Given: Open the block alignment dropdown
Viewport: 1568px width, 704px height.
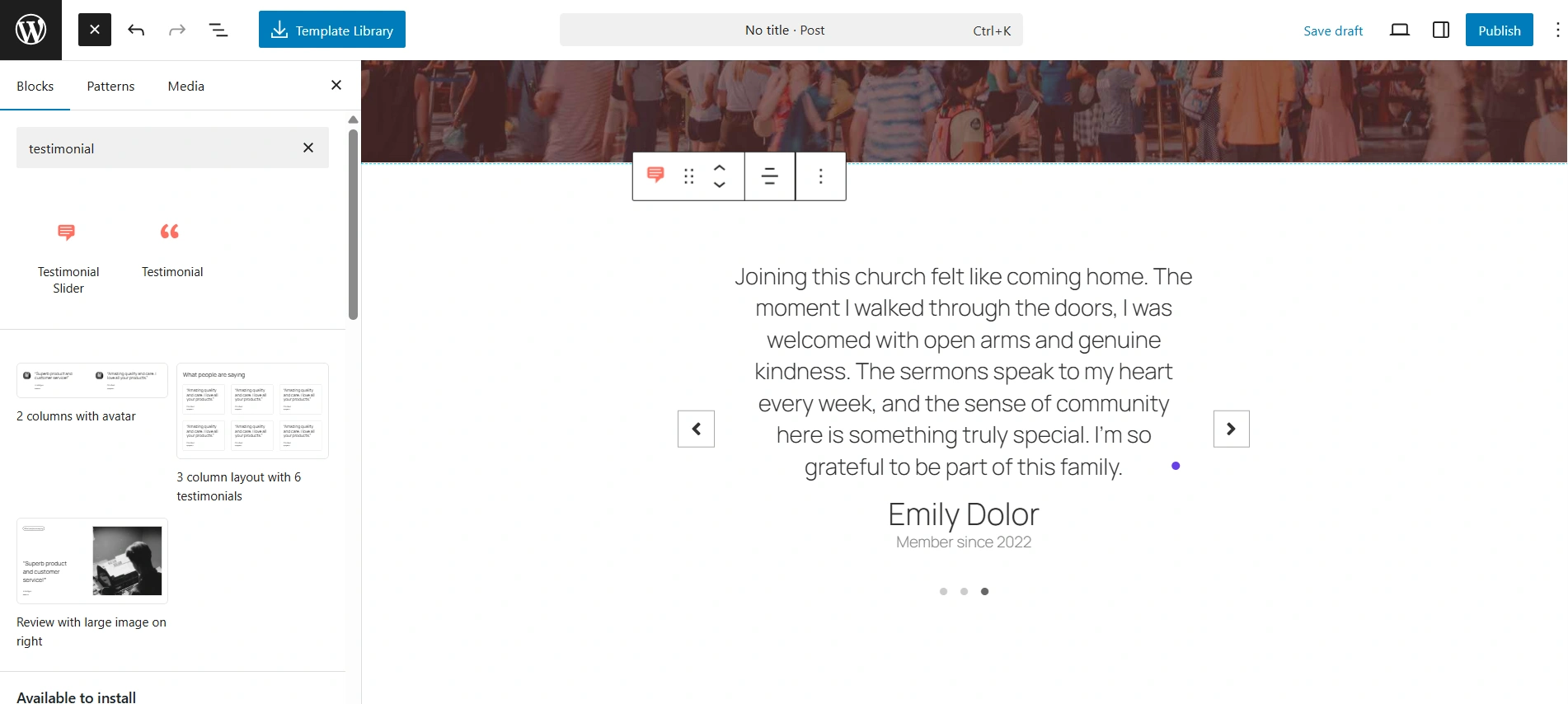Looking at the screenshot, I should click(770, 176).
